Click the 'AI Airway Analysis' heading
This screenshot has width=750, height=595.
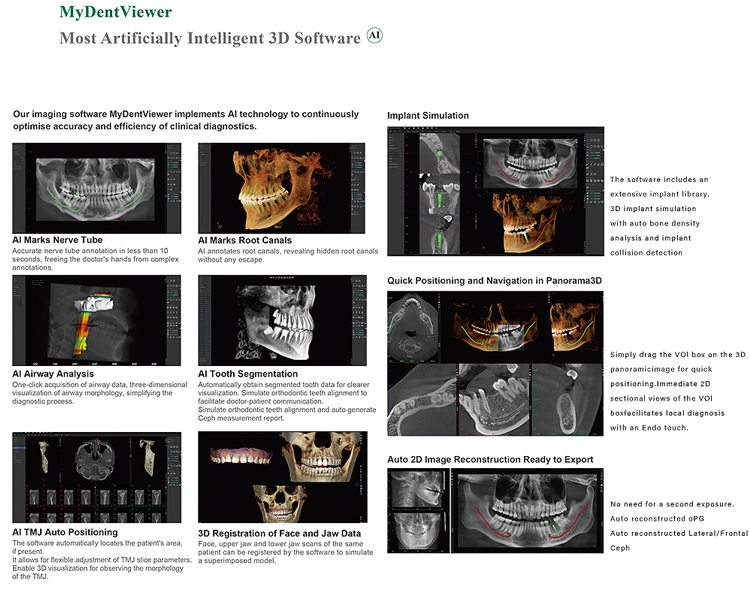coord(53,374)
